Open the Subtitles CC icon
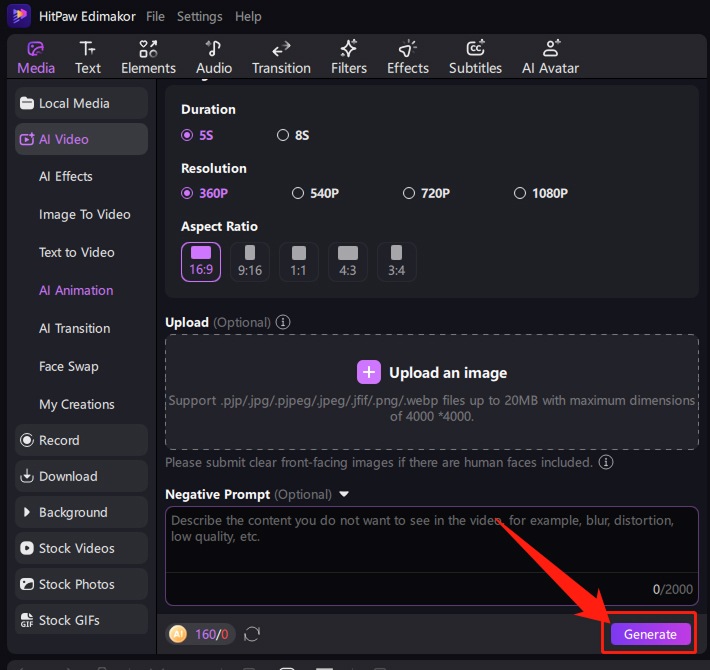The width and height of the screenshot is (710, 670). [x=475, y=49]
